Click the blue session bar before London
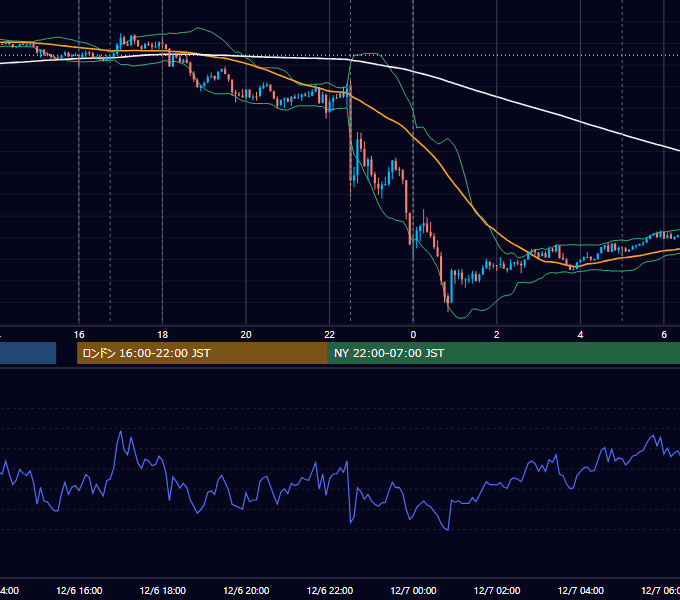Viewport: 680px width, 600px height. tap(28, 353)
